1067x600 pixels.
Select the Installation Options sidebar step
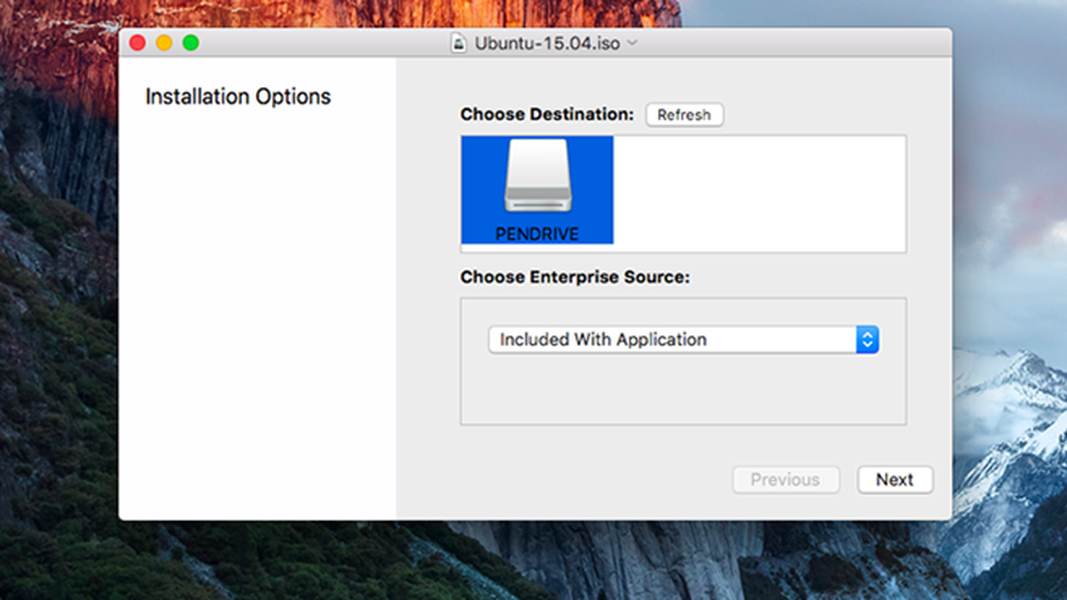click(238, 97)
